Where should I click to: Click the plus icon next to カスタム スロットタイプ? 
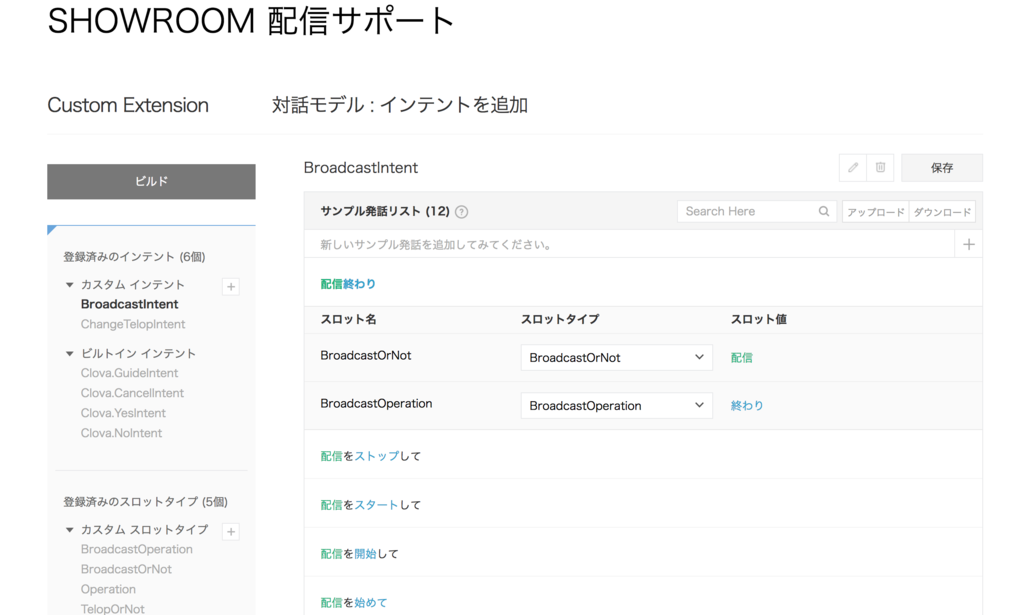pyautogui.click(x=230, y=531)
